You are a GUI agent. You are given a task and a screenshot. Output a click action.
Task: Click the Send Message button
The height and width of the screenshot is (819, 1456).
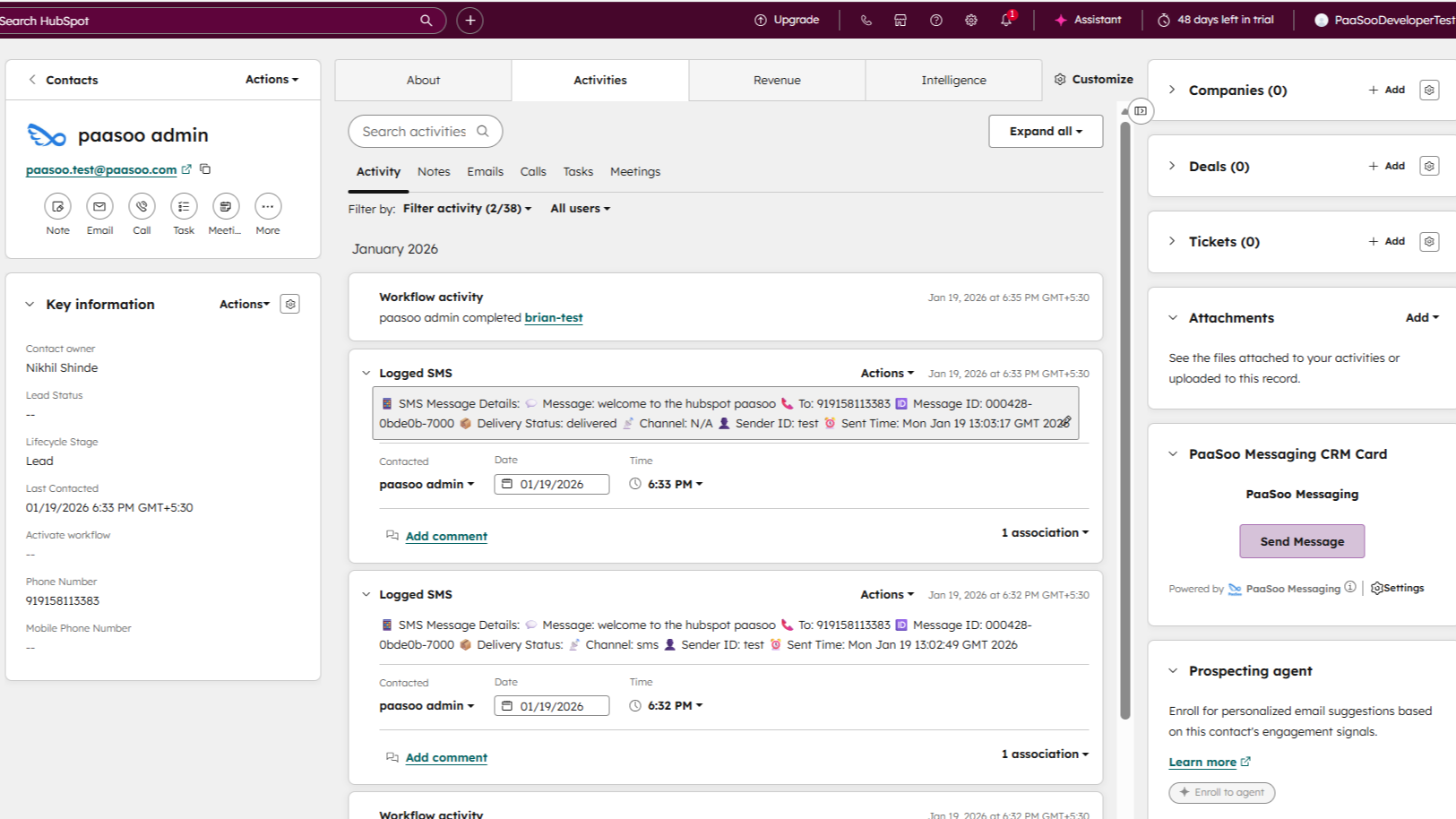(1301, 541)
